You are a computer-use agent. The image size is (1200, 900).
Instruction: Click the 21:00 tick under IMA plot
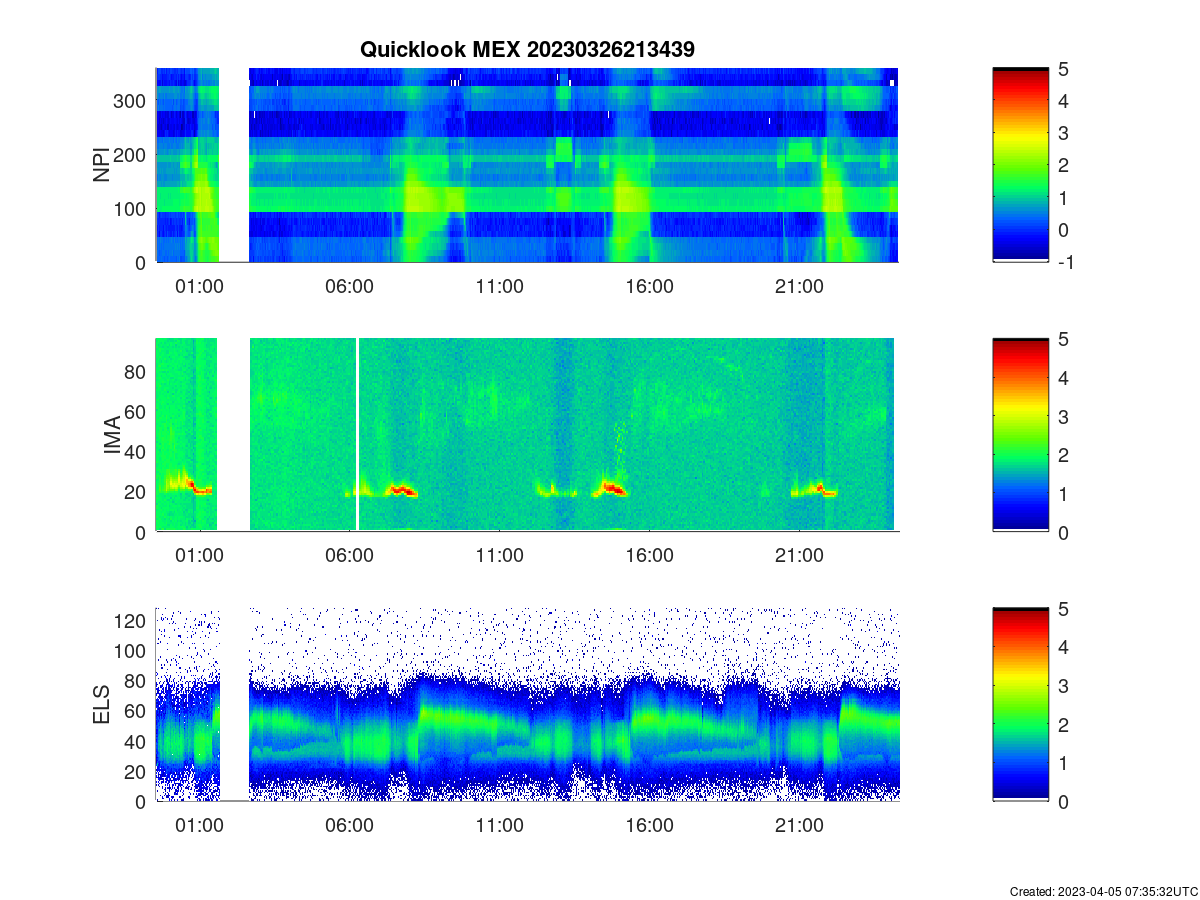[x=800, y=556]
